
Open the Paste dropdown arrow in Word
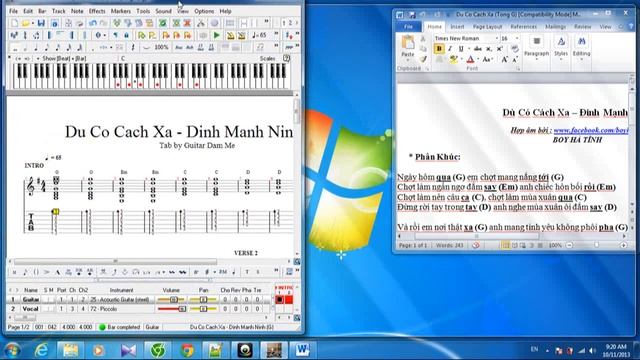click(408, 60)
